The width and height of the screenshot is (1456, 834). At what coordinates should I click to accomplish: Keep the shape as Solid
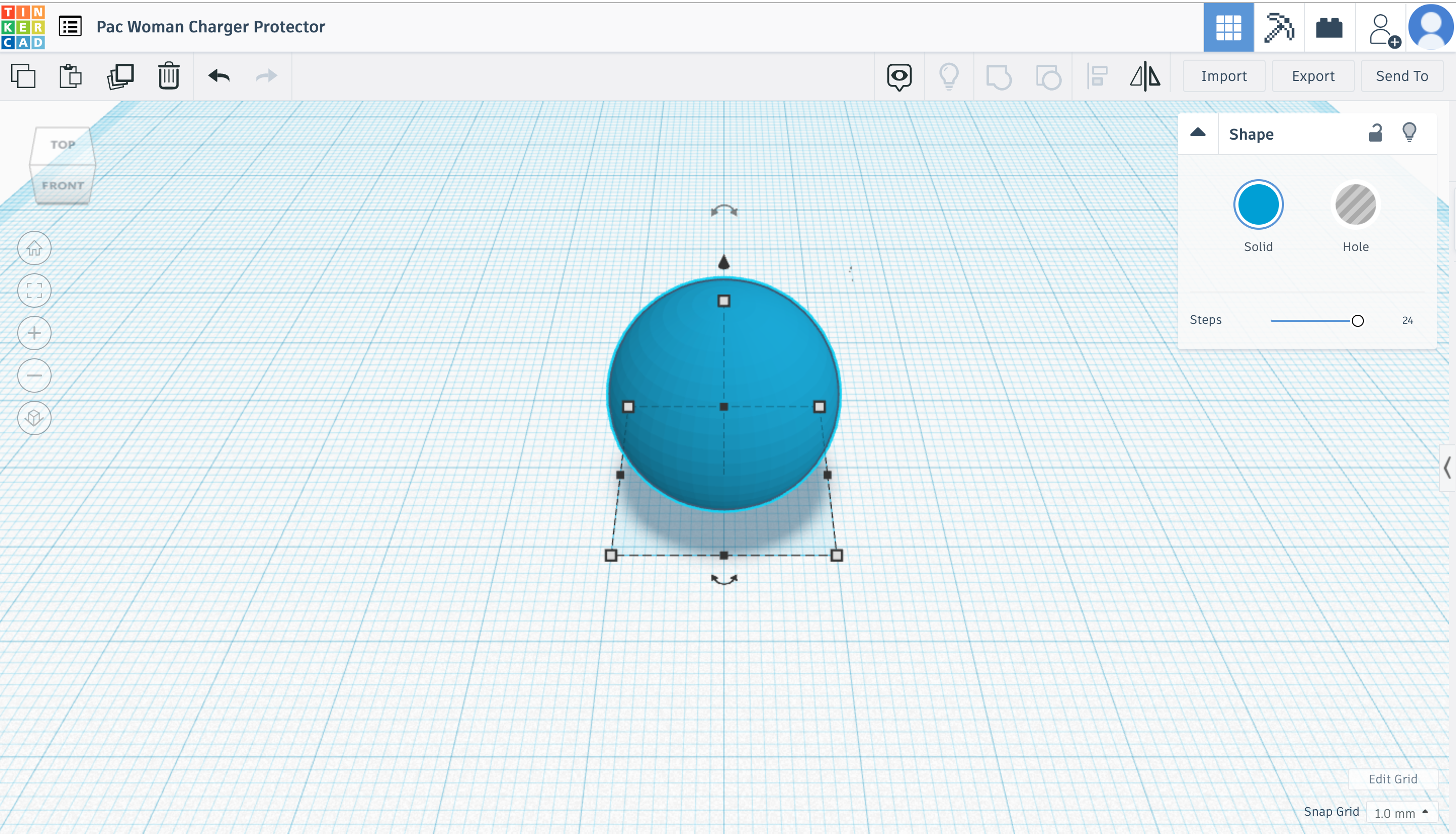tap(1258, 204)
